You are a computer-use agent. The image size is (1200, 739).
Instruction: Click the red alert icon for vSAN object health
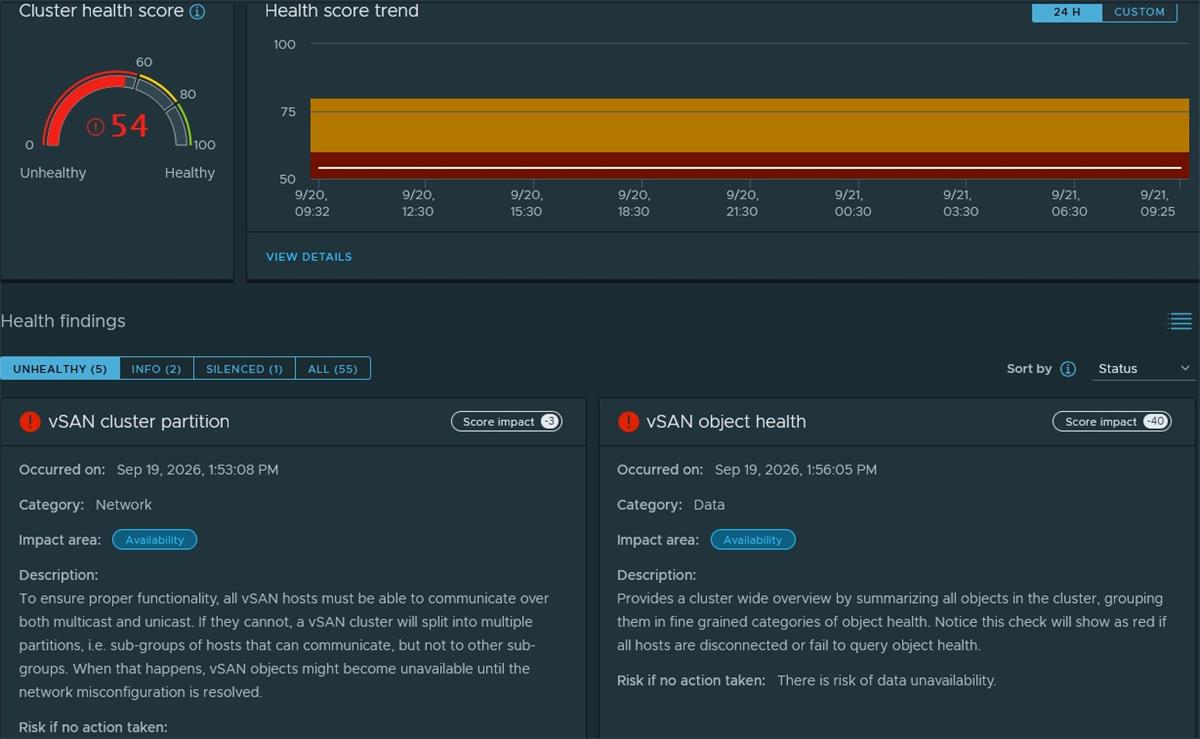click(628, 422)
